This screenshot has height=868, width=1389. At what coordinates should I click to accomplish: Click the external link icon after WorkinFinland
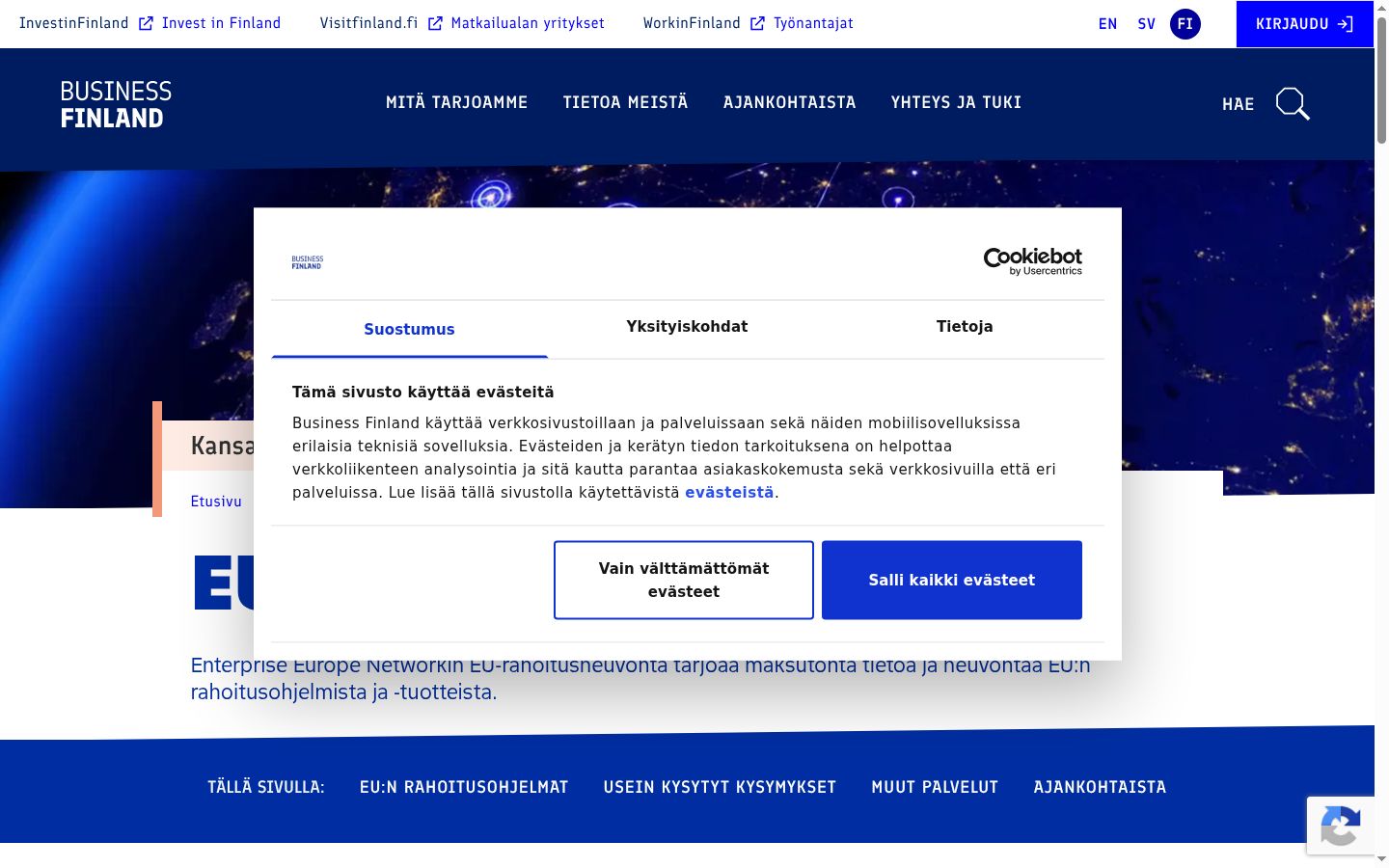pos(757,23)
